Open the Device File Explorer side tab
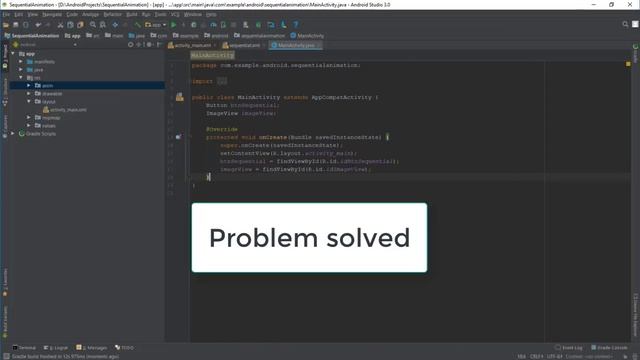 (636, 314)
